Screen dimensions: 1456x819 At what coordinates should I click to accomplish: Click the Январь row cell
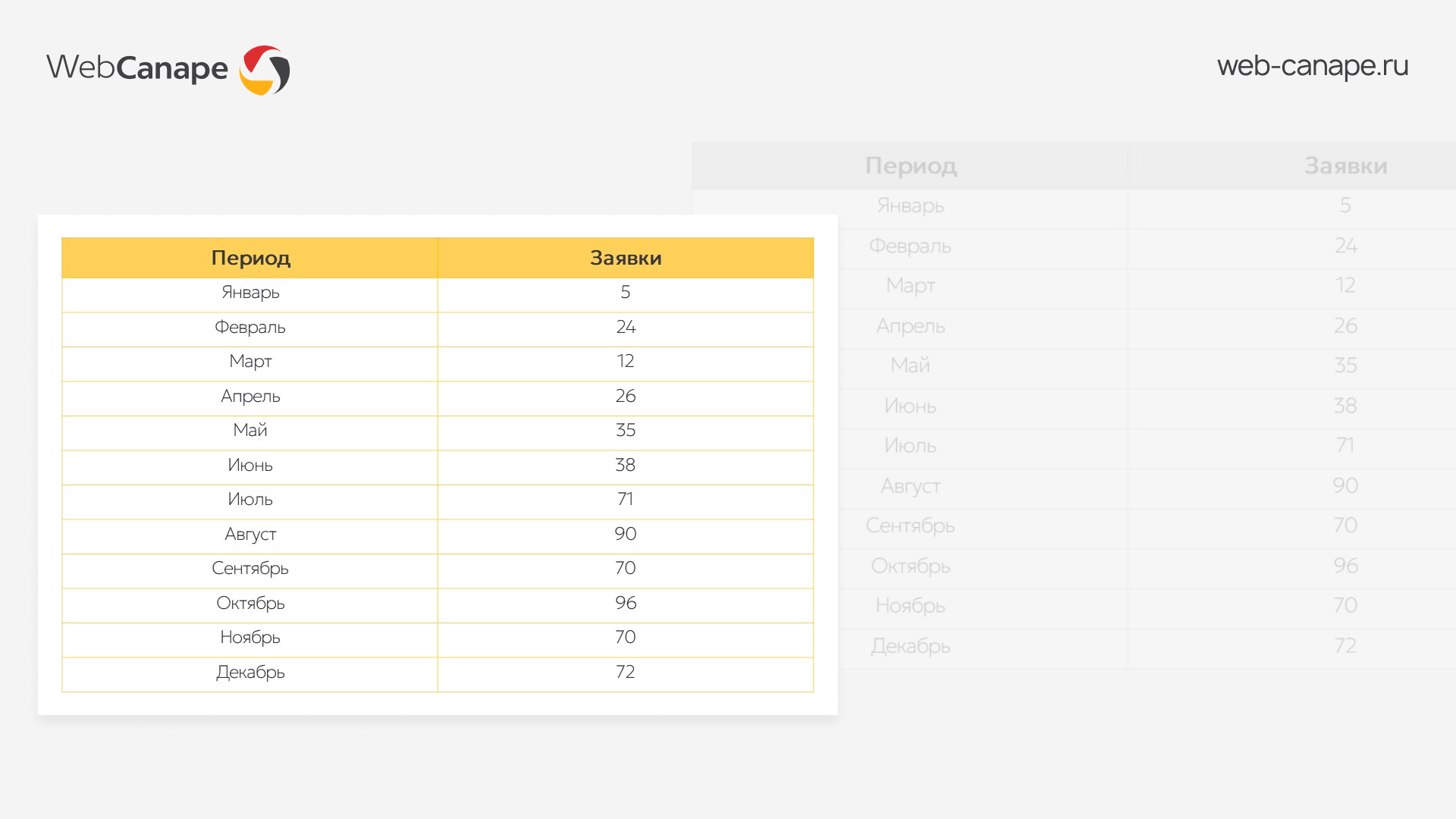click(250, 293)
